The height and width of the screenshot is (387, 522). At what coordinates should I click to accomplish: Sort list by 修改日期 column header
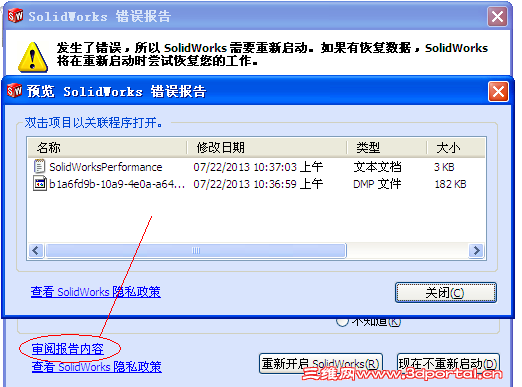coord(267,147)
